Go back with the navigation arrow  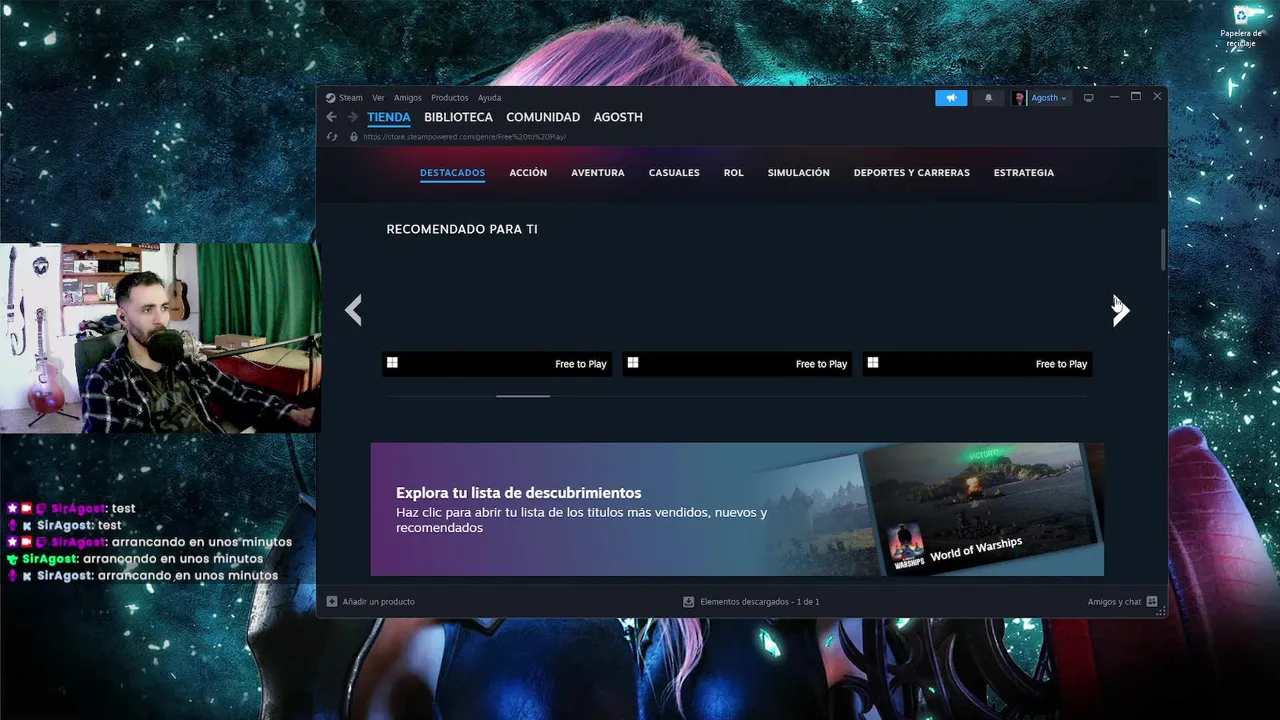331,117
